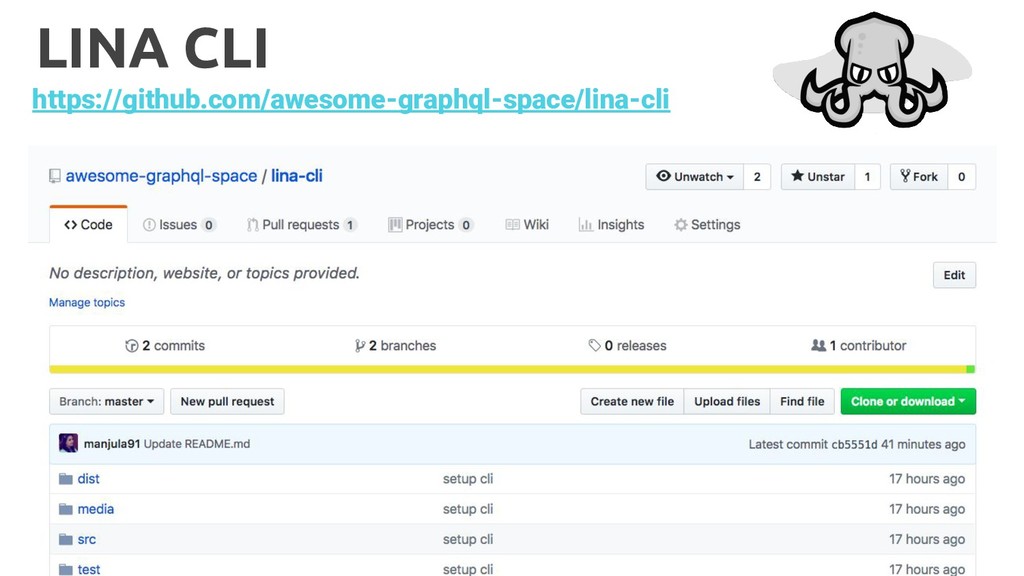Open Branch: master selector
The image size is (1024, 576).
pyautogui.click(x=106, y=402)
